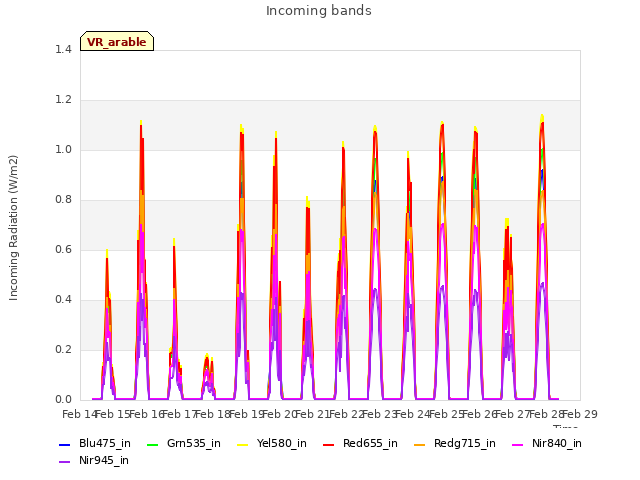Click the purple Nir945_in legend swatch

(x=64, y=462)
